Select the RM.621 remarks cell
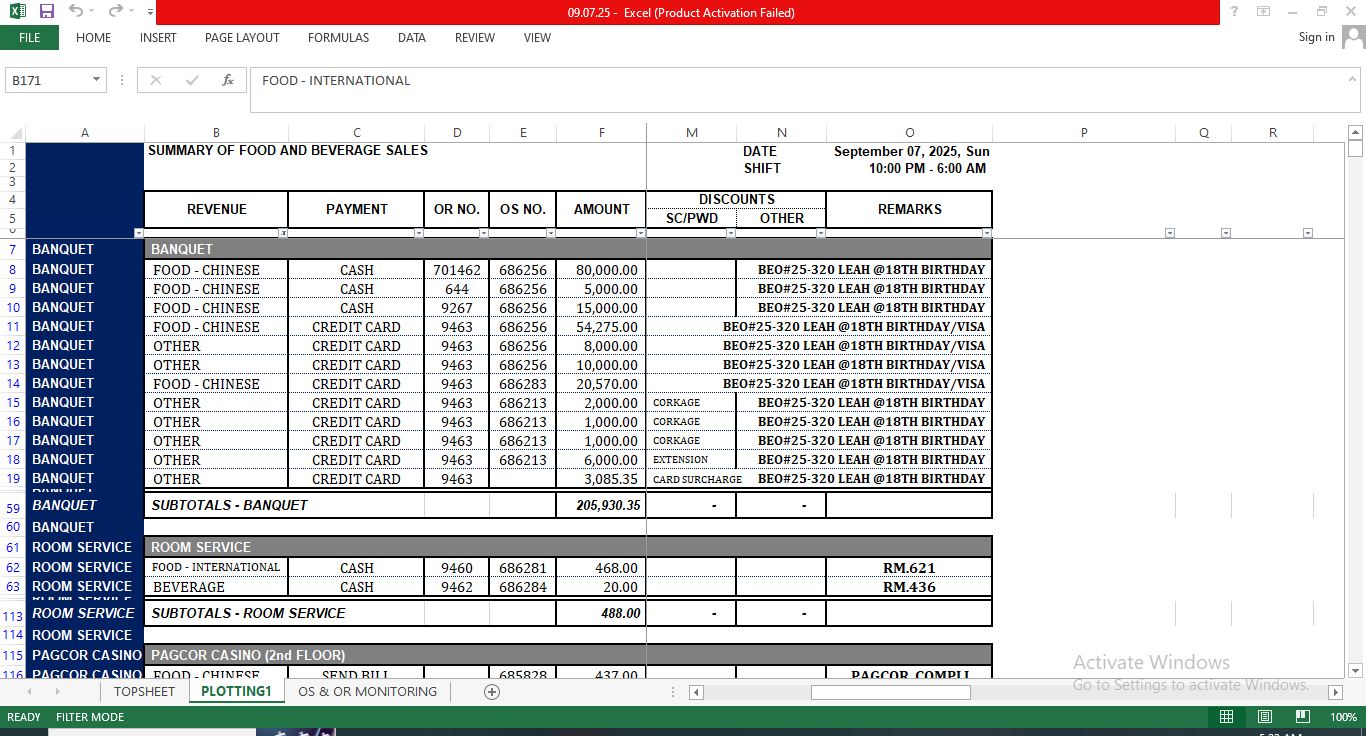Screen dimensions: 1366x736 tap(909, 568)
